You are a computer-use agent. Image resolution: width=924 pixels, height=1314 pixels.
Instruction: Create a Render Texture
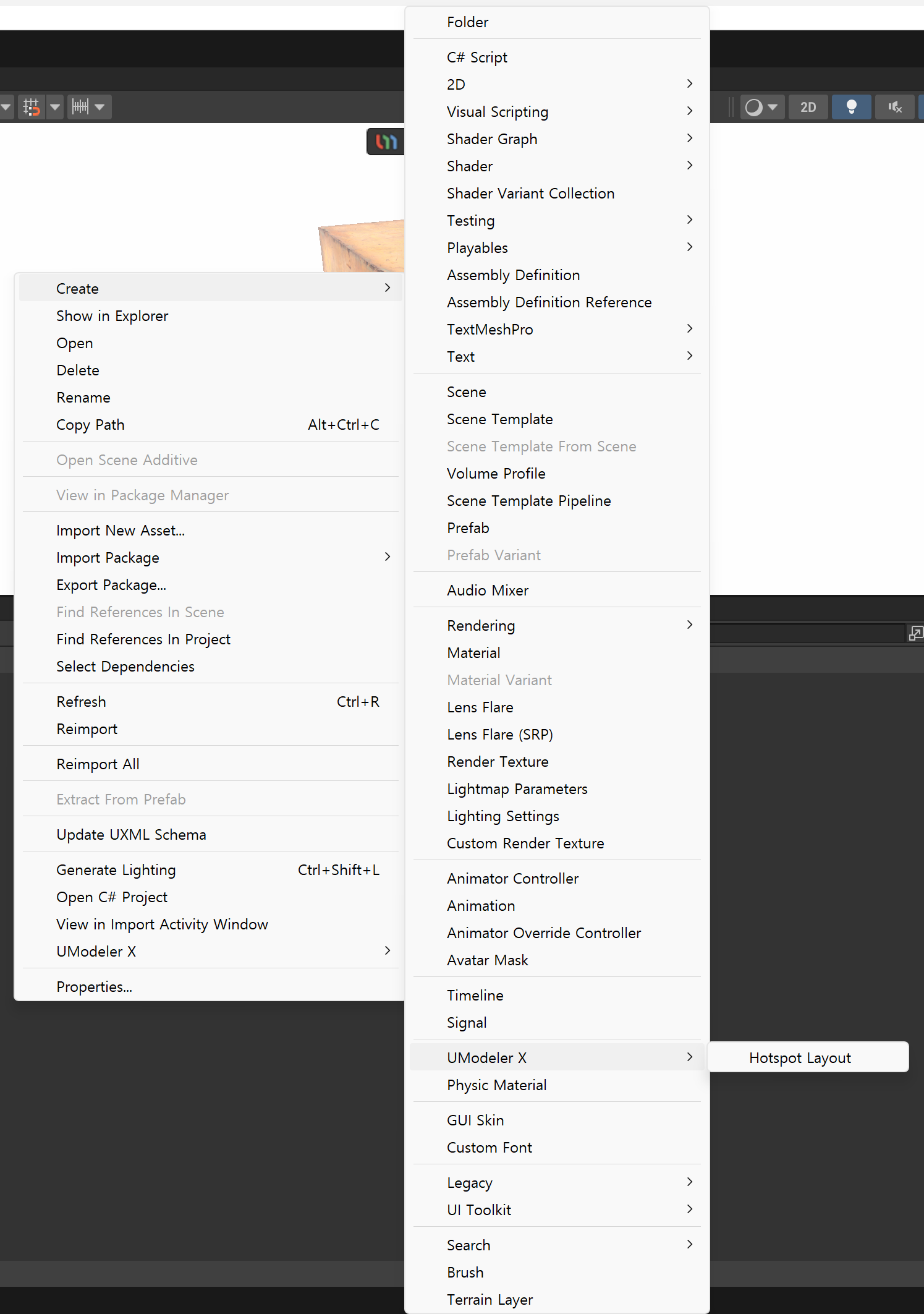click(x=557, y=762)
